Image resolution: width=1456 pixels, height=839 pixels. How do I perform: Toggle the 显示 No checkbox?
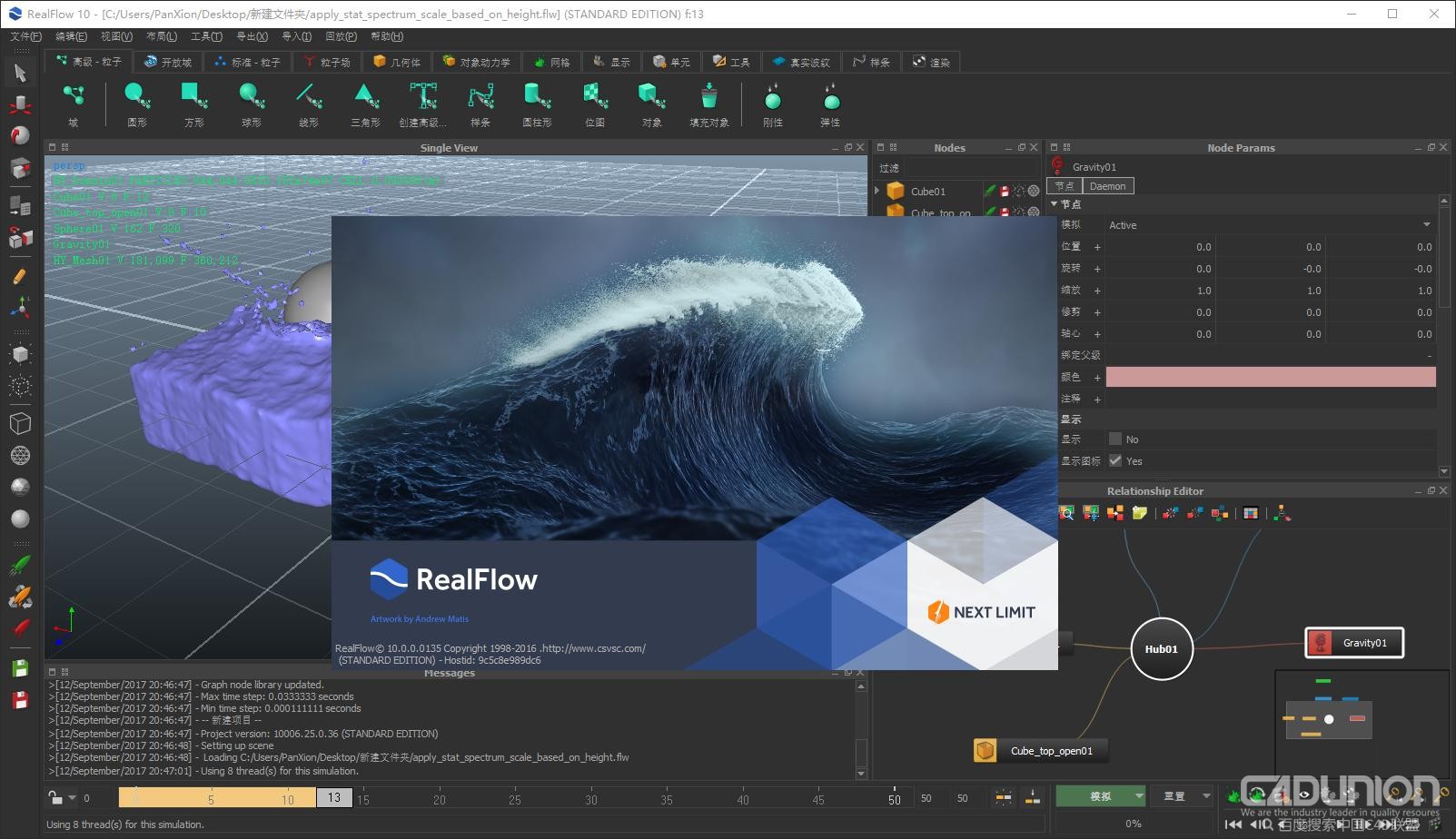[x=1114, y=439]
